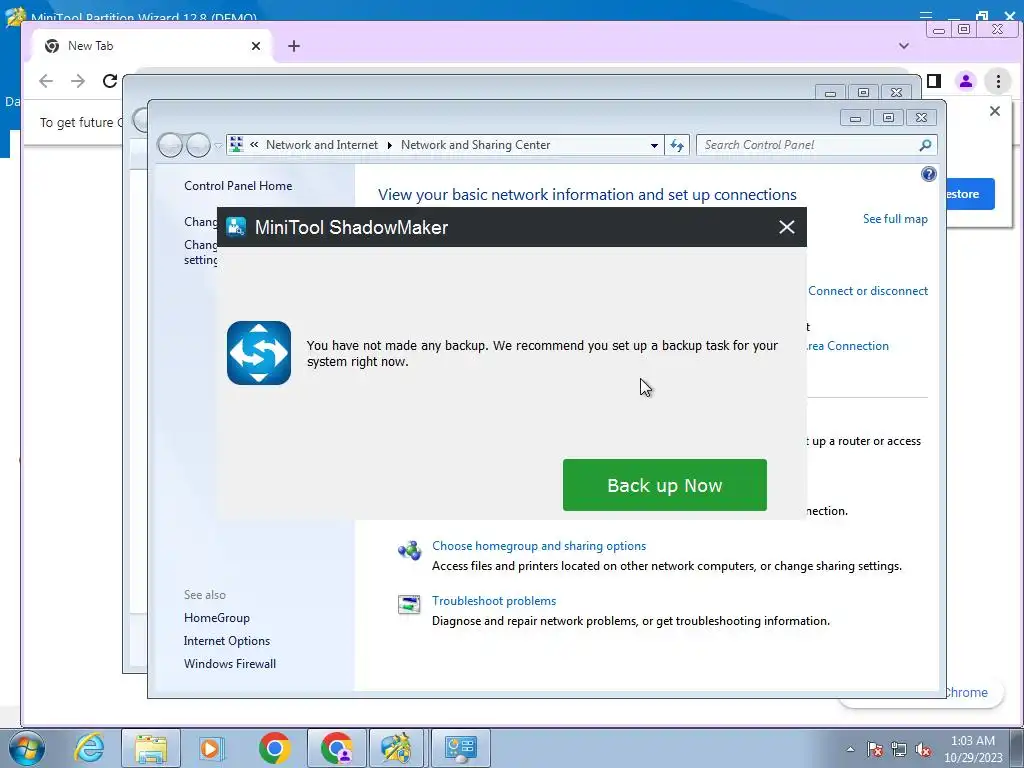Expand the address bar history dropdown
This screenshot has width=1024, height=768.
click(x=654, y=146)
